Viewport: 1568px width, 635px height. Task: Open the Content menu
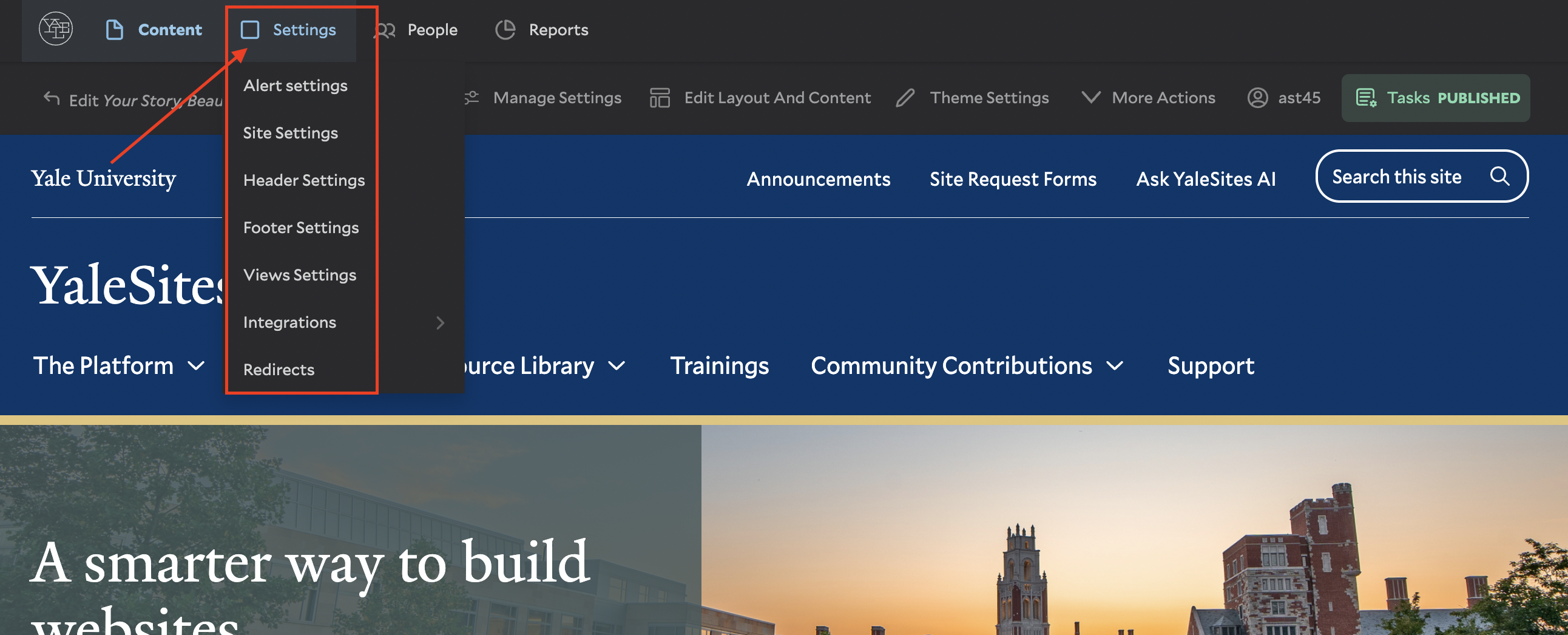[154, 29]
